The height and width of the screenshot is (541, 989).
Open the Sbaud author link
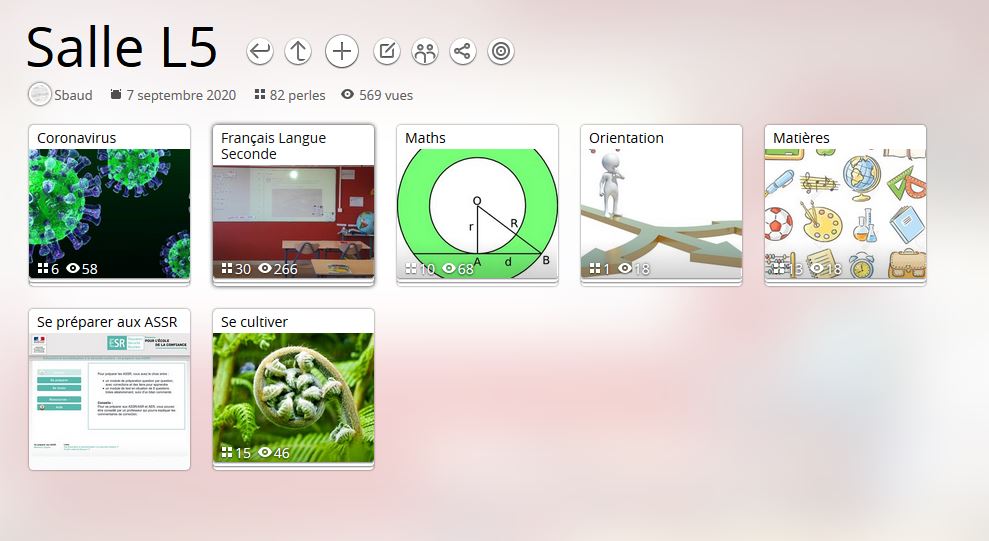pyautogui.click(x=73, y=95)
